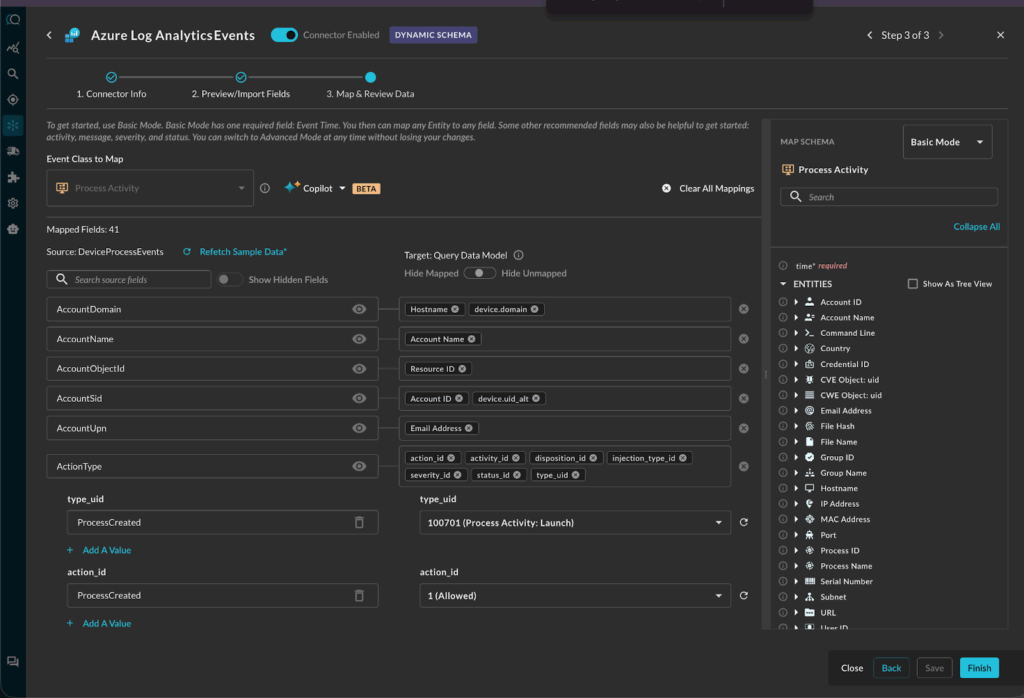1024x698 pixels.
Task: Open the settings gear in left sidebar
Action: [x=12, y=203]
